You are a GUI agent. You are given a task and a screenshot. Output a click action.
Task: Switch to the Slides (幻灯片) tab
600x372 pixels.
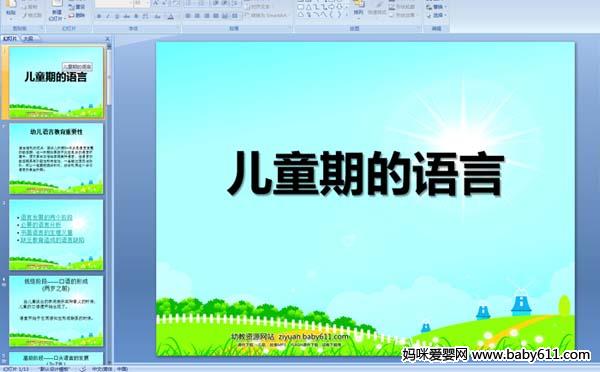[x=10, y=38]
